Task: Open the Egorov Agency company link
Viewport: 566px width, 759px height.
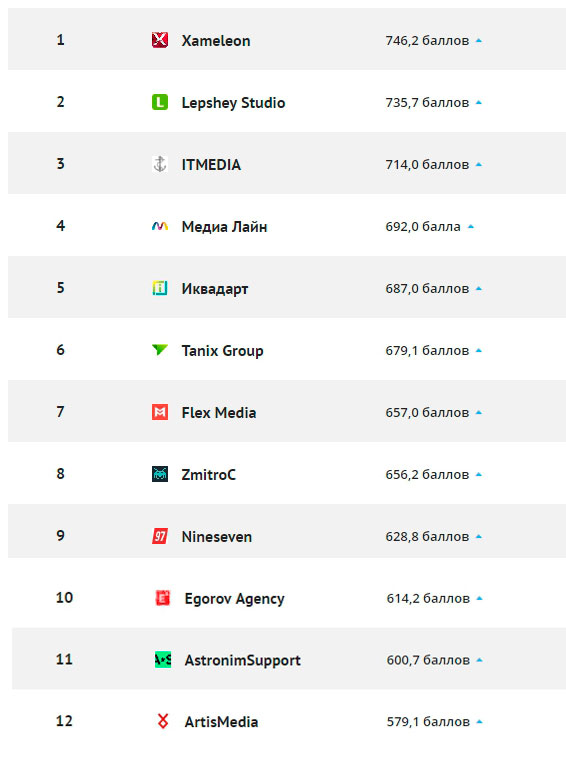Action: (234, 599)
